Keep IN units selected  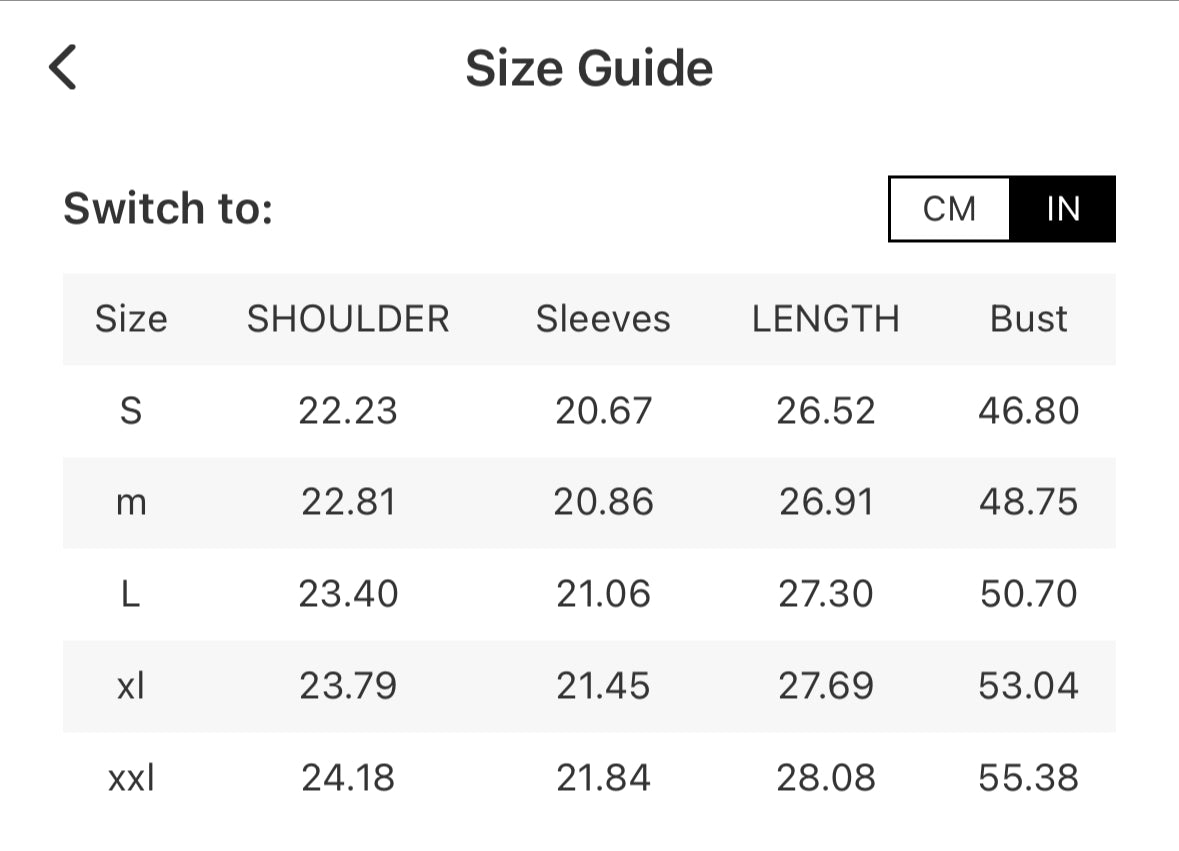tap(1064, 209)
